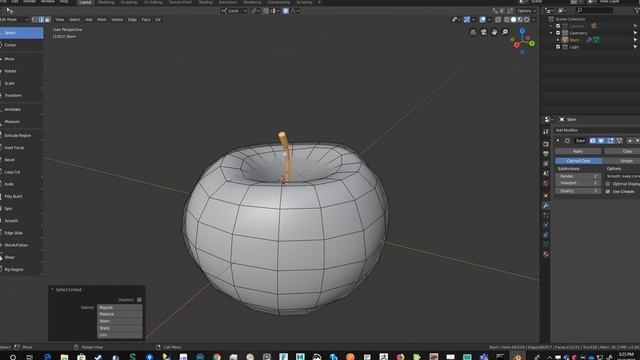
Task: Toggle Geometry collection exclude checkbox
Action: point(558,33)
